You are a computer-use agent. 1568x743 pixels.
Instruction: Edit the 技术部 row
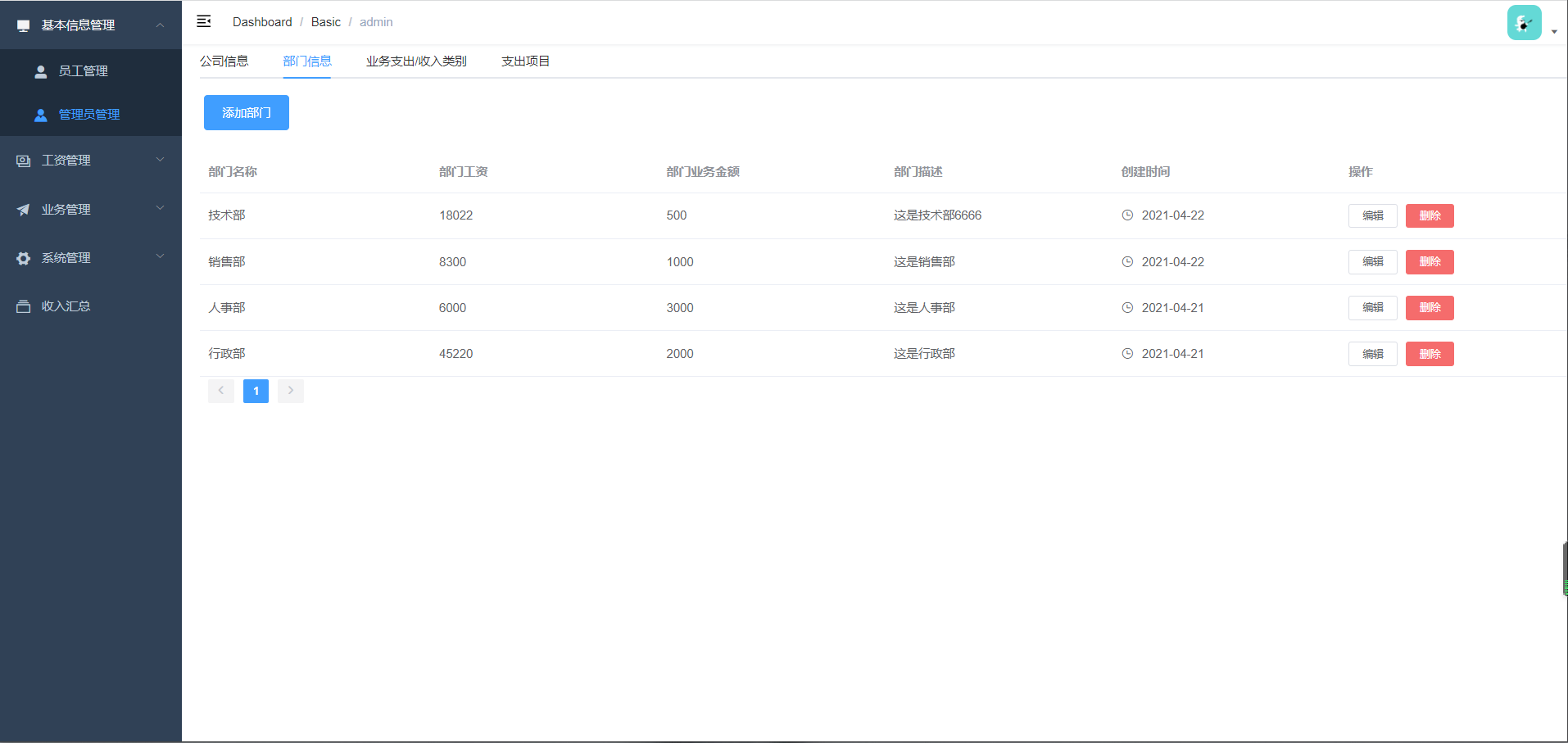[x=1373, y=216]
